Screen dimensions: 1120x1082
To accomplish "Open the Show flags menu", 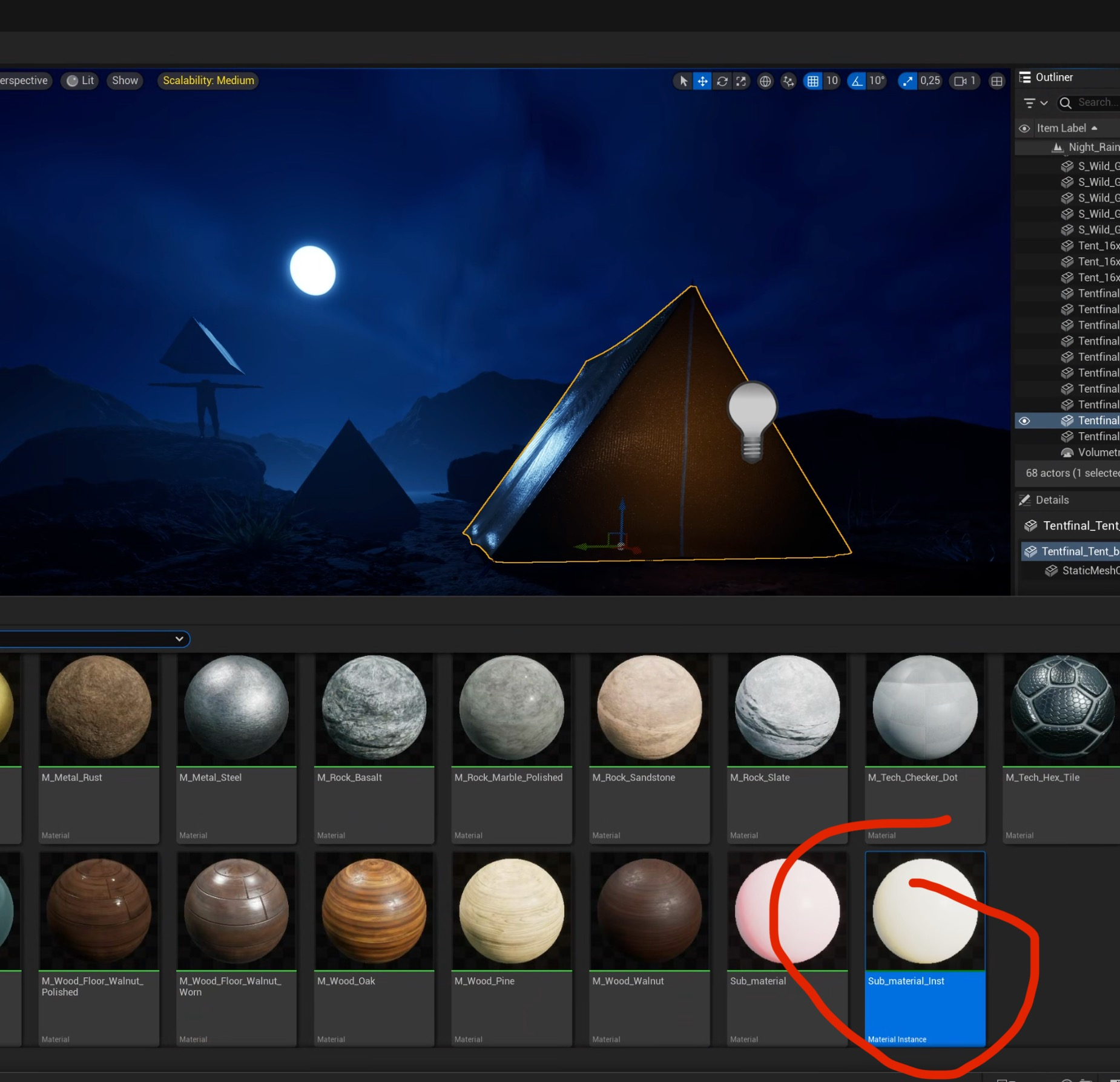I will pos(125,81).
